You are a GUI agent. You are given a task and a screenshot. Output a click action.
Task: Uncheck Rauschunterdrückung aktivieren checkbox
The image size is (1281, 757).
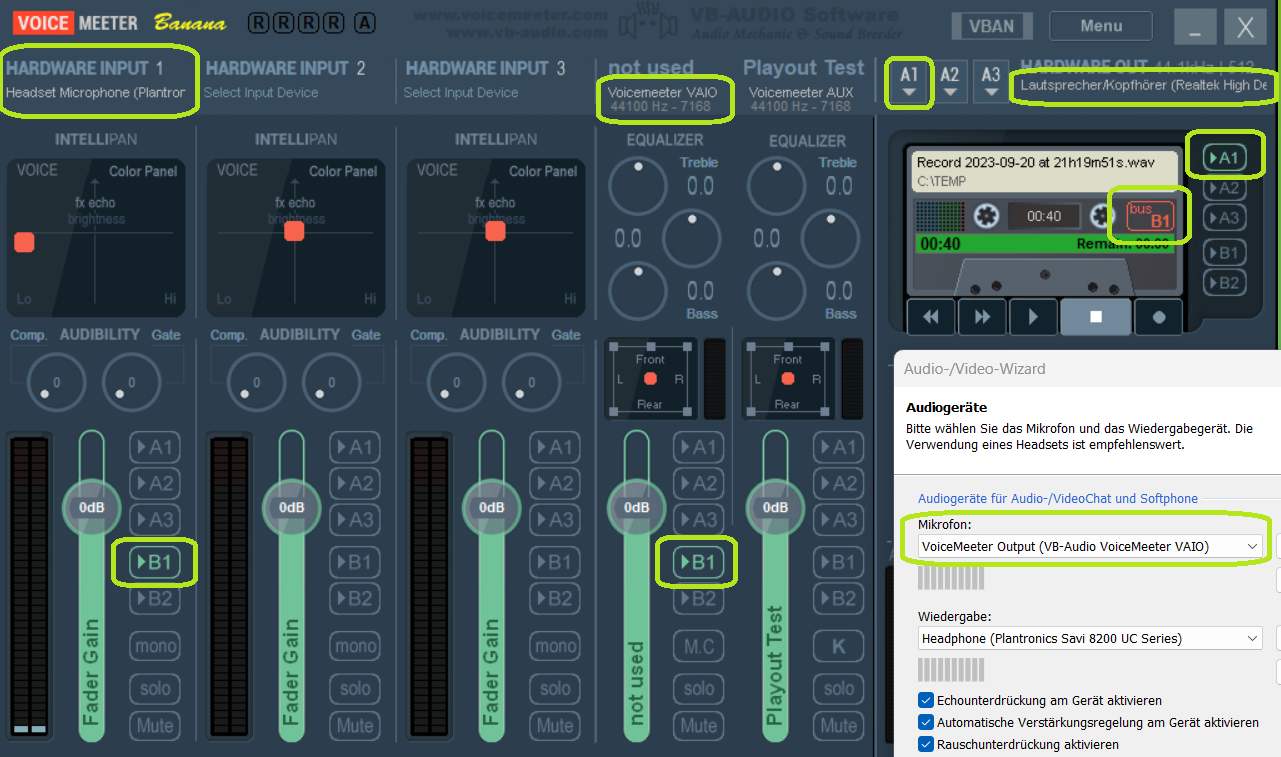click(x=925, y=744)
